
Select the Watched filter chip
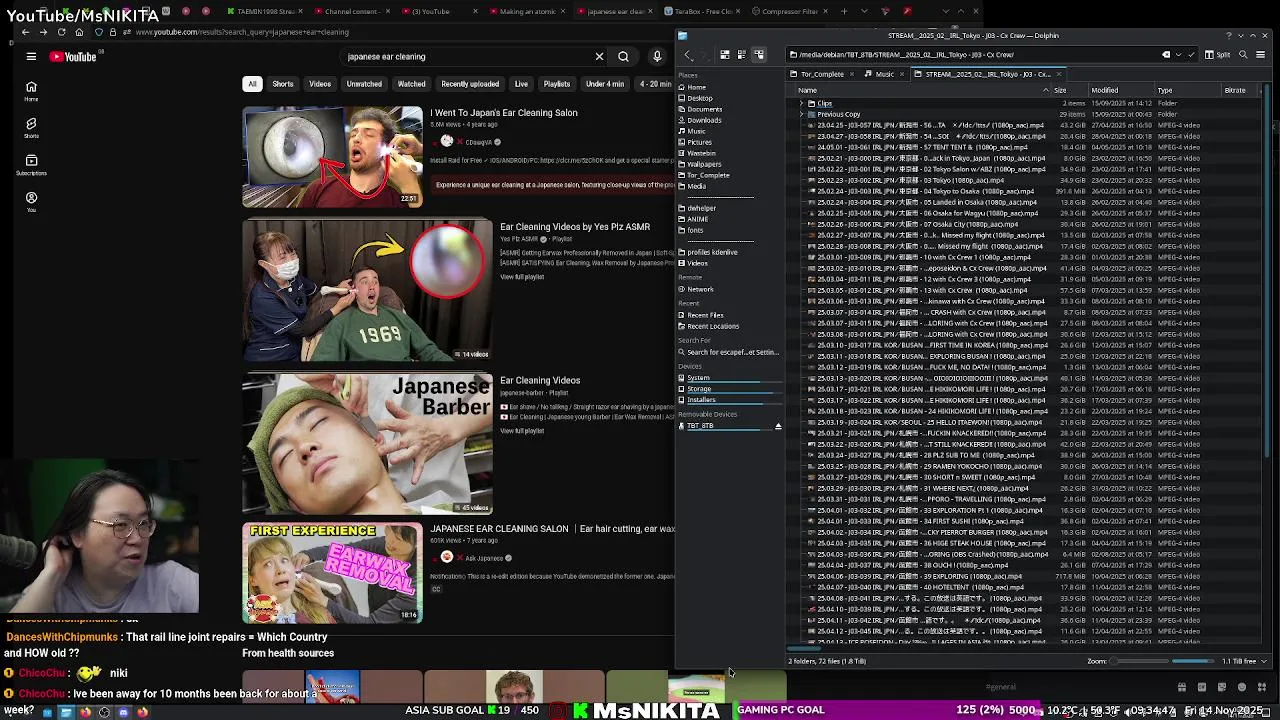tap(412, 84)
